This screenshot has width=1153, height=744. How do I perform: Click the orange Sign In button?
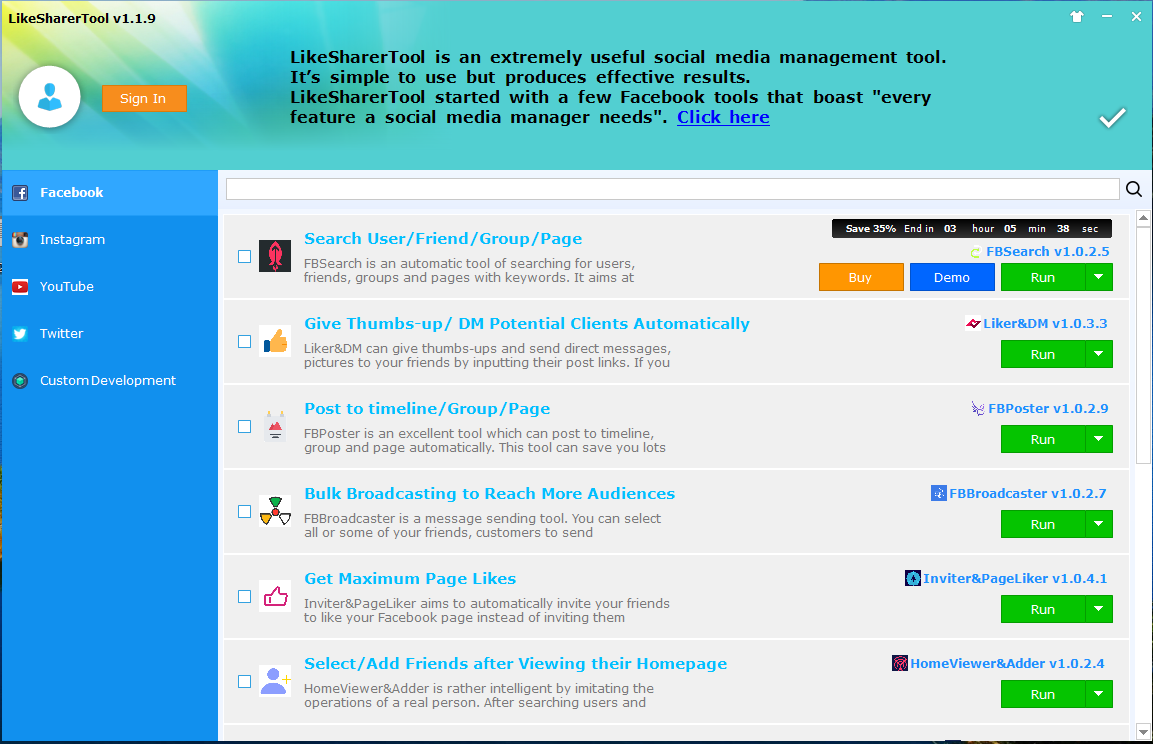click(x=143, y=99)
